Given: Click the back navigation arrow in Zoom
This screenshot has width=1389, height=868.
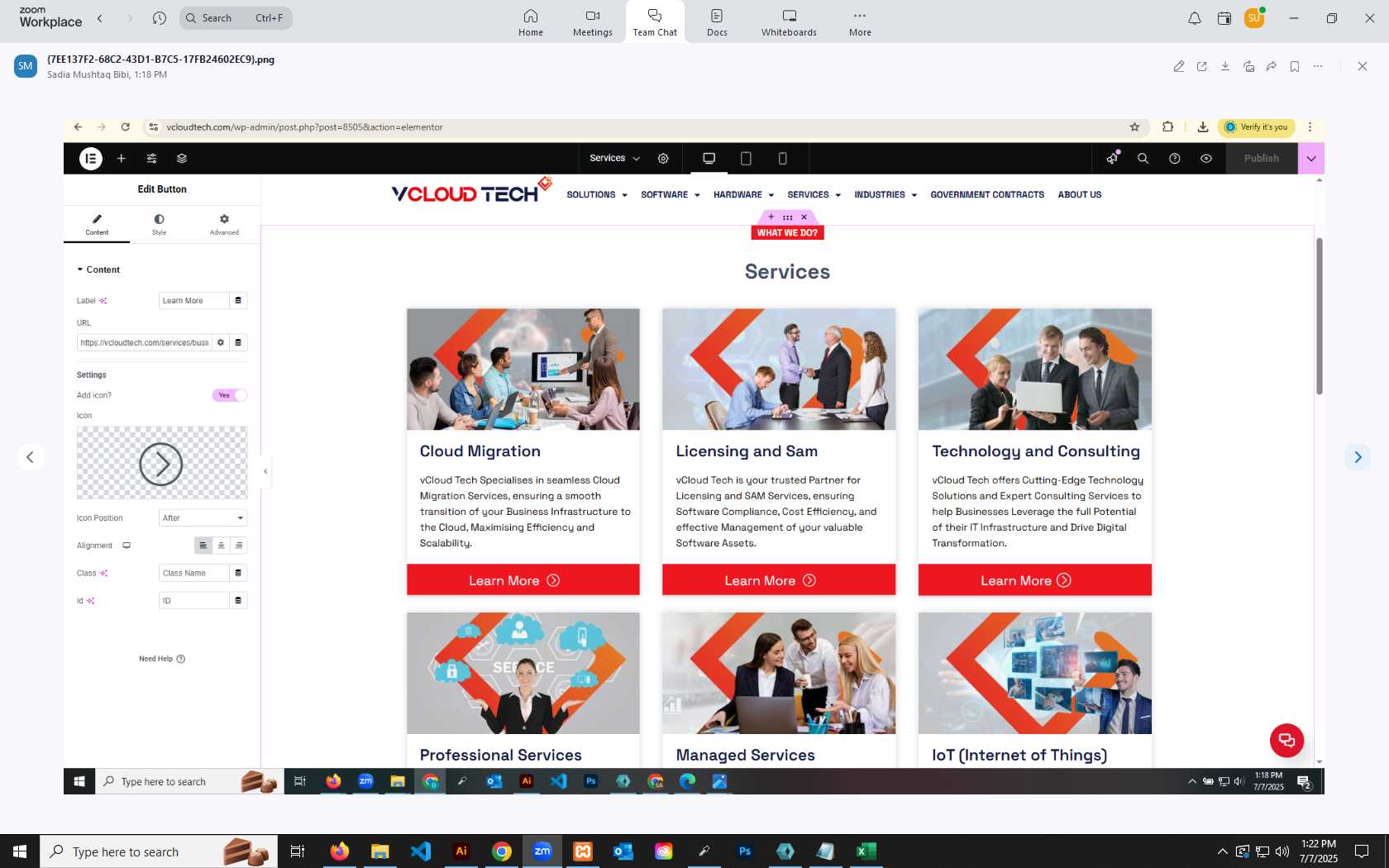Looking at the screenshot, I should (100, 18).
